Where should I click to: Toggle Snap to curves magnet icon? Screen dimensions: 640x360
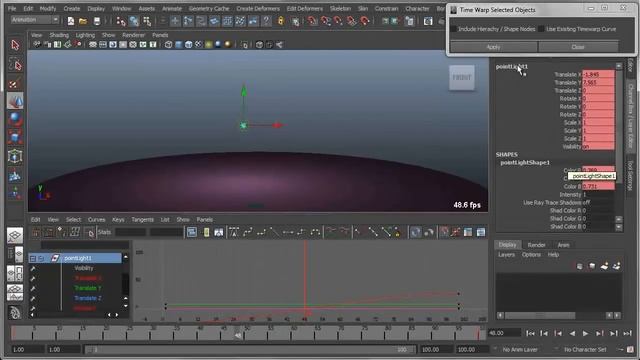326,21
